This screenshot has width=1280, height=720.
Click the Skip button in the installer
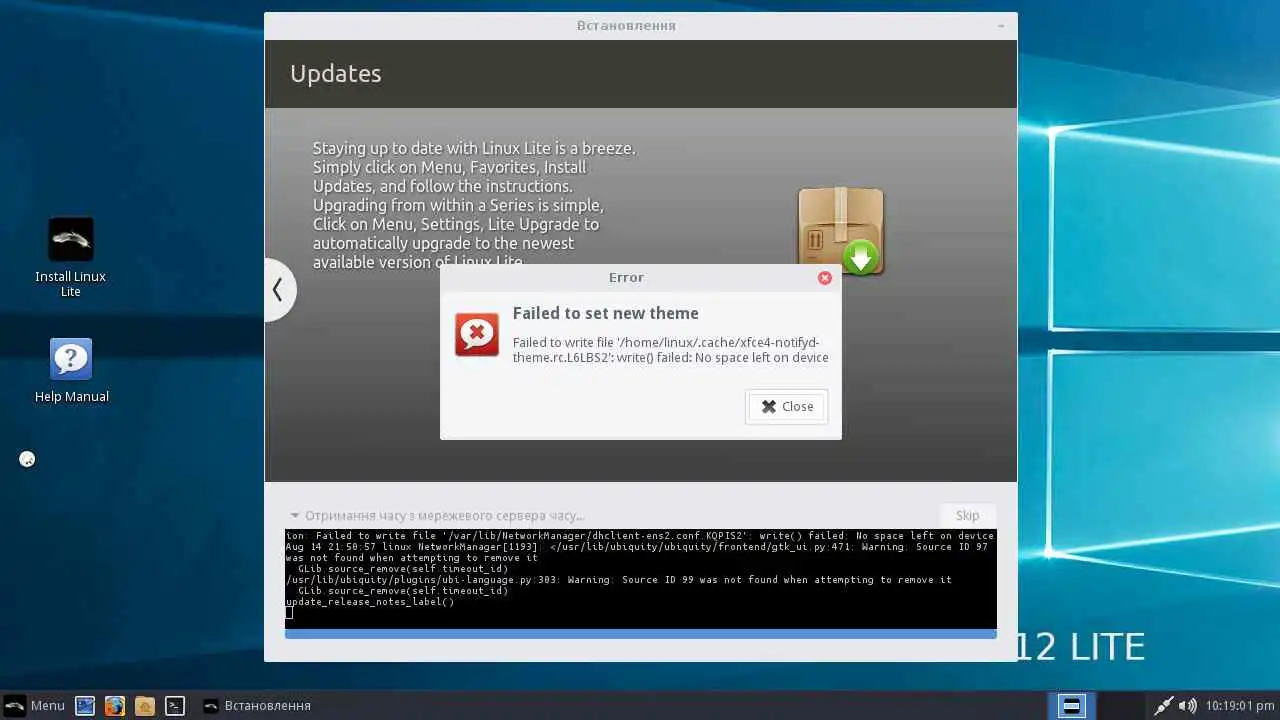[x=967, y=515]
